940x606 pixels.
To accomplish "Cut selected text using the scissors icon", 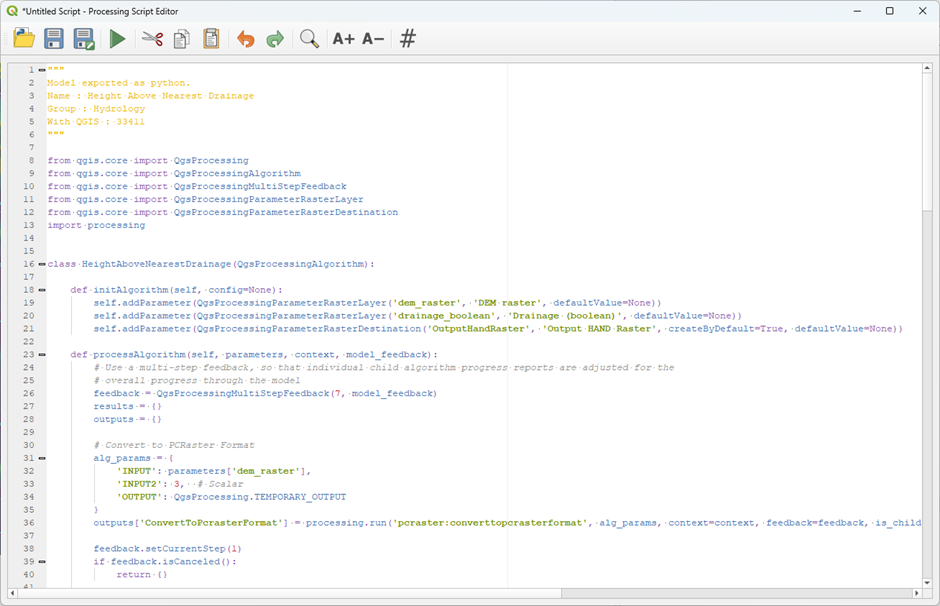I will pos(152,39).
